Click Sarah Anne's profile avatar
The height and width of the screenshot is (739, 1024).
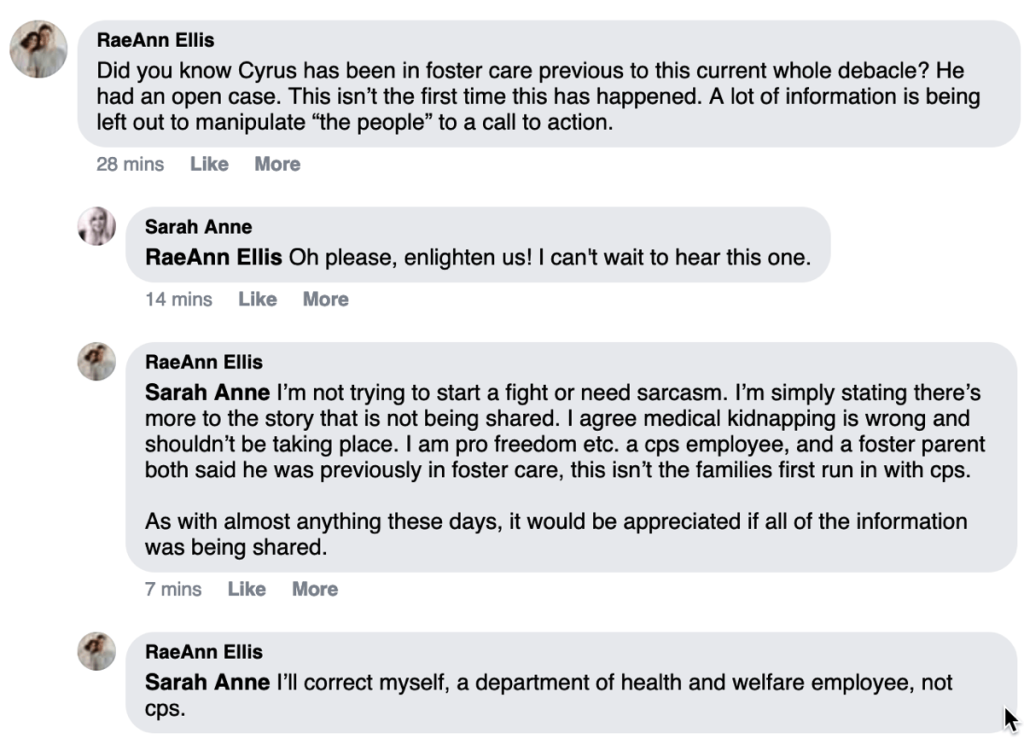click(x=96, y=226)
